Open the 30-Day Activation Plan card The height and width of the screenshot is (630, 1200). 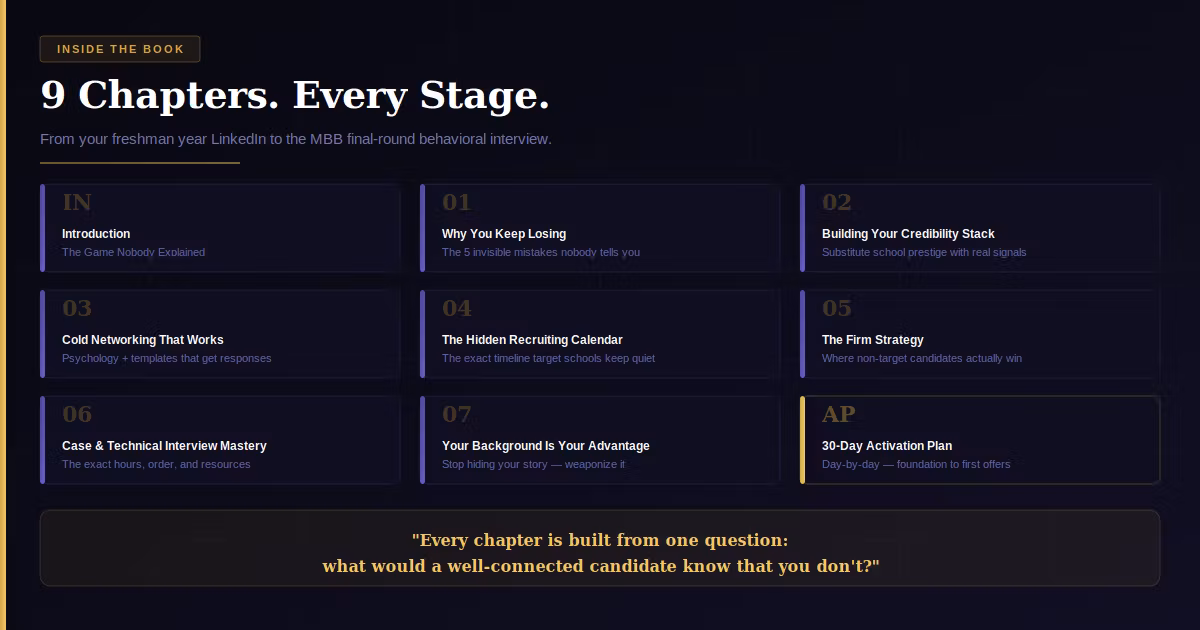coord(980,440)
